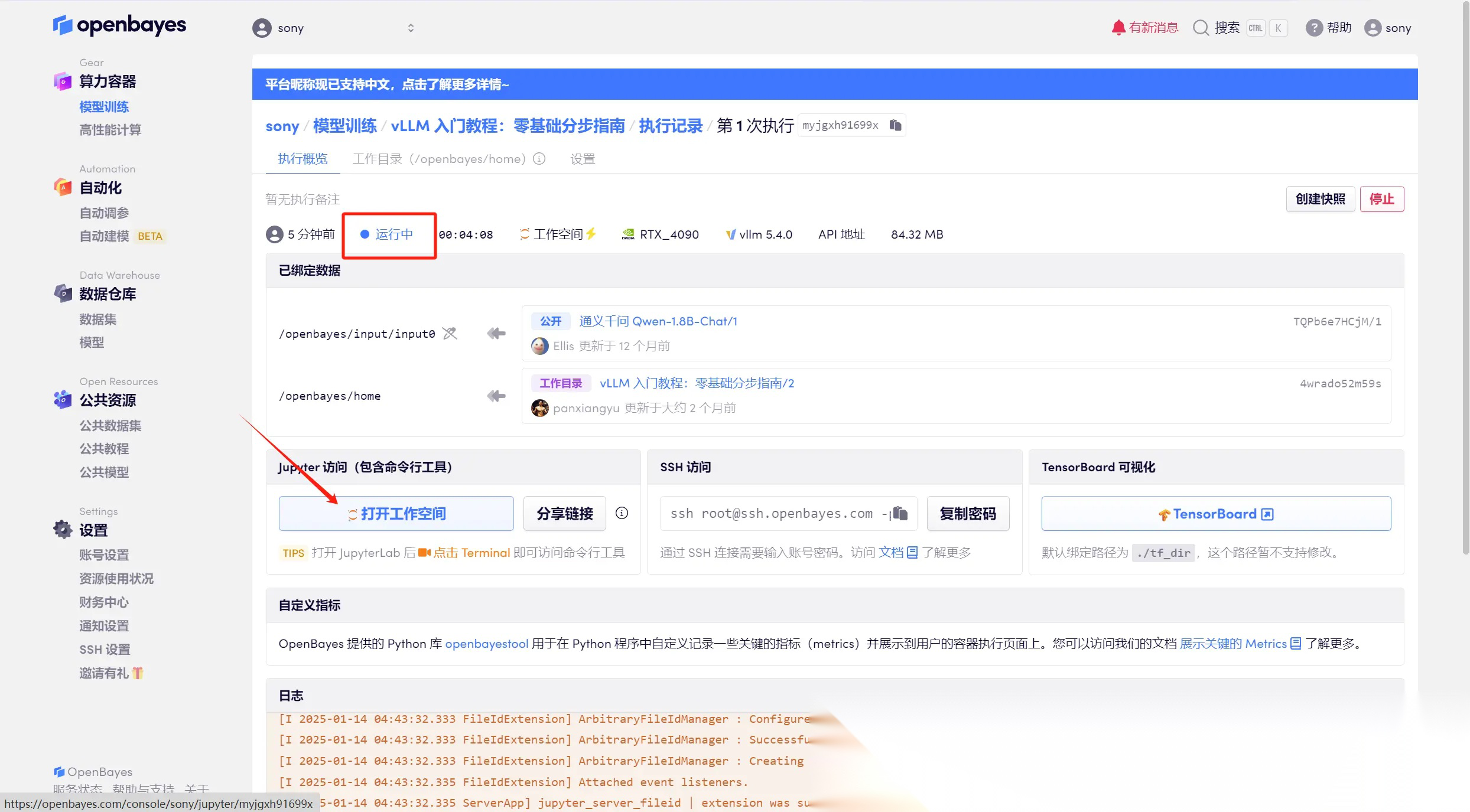
Task: Click the 创建快照 button
Action: tap(1320, 199)
